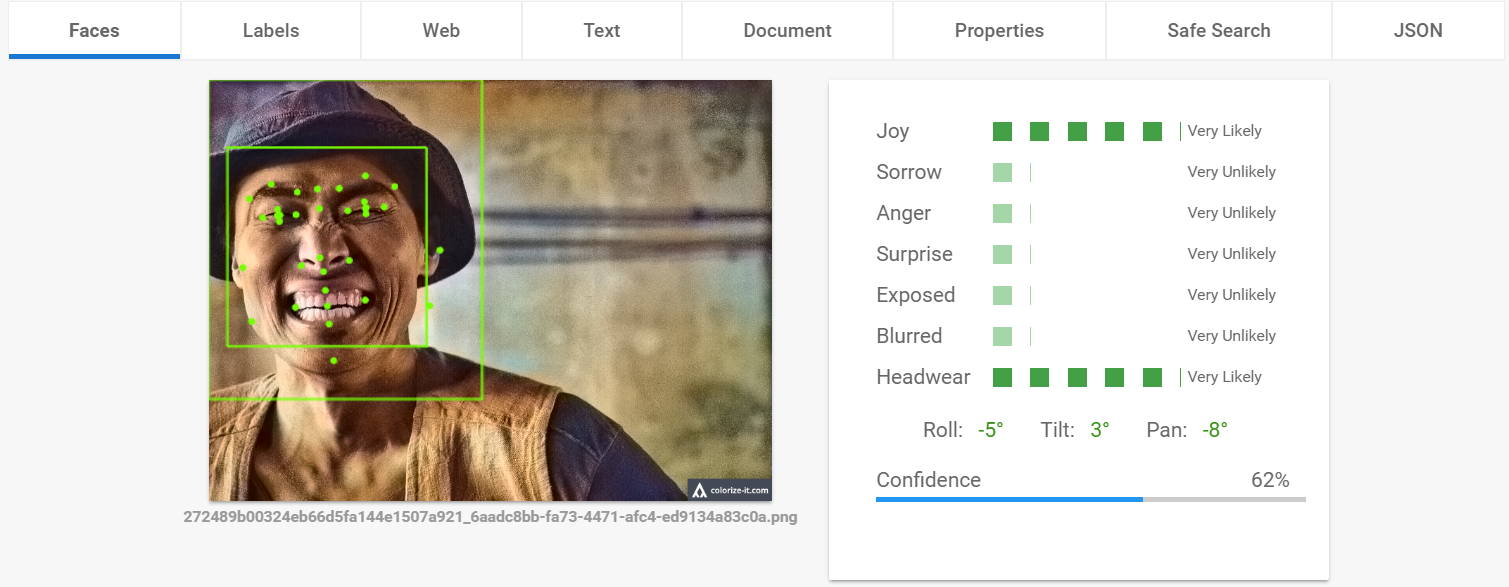Click the Confidence progress bar
This screenshot has height=587, width=1509.
point(1091,499)
